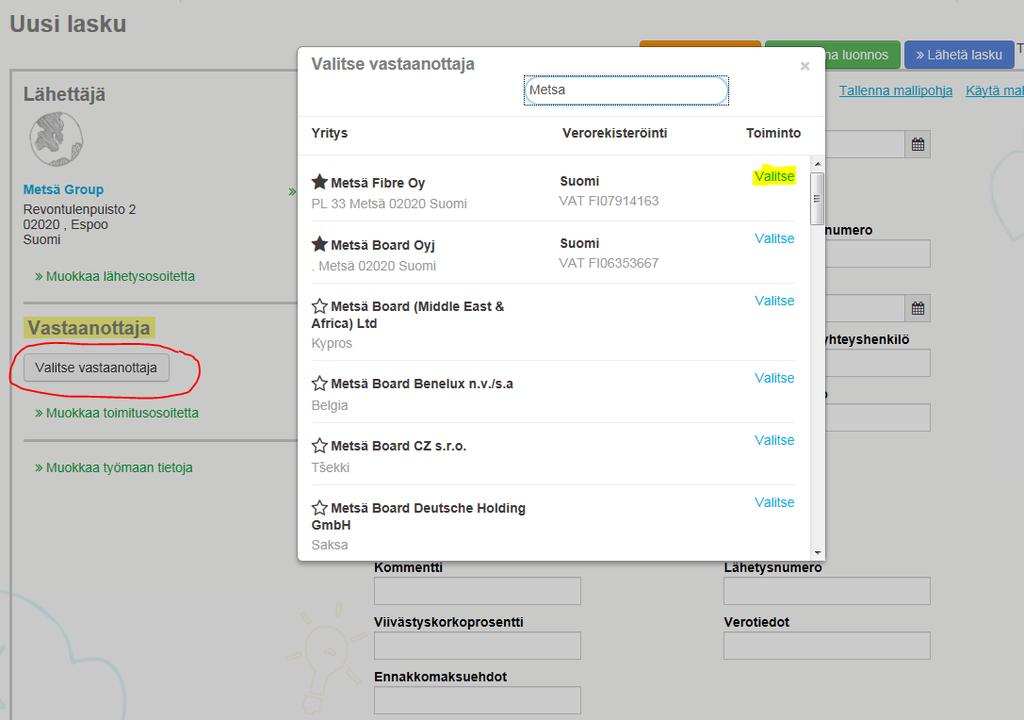Viewport: 1024px width, 720px height.
Task: Toggle favorite star for Metsä Board Oyj
Action: tap(319, 244)
